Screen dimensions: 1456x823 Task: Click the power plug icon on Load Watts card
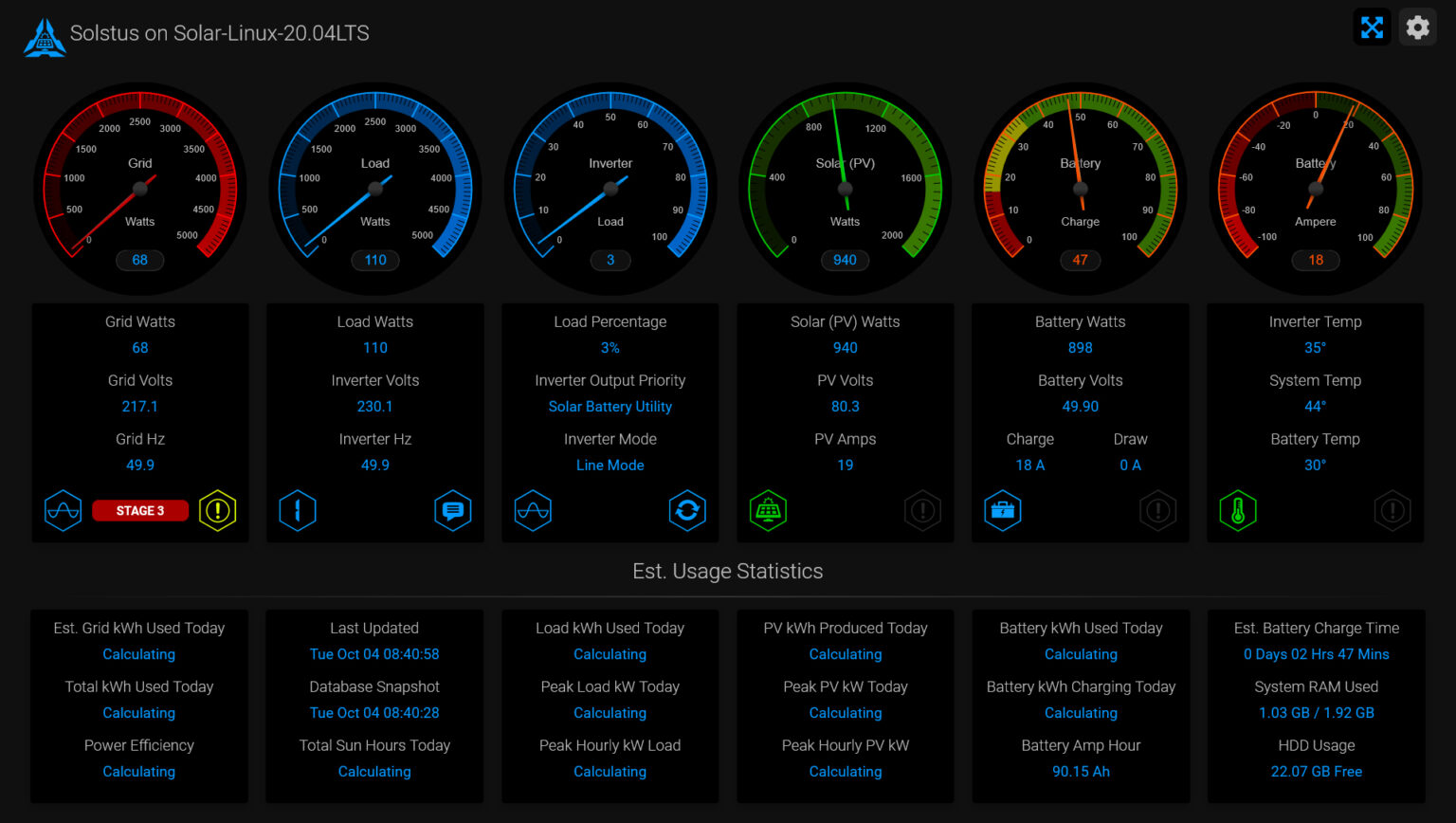tap(298, 510)
